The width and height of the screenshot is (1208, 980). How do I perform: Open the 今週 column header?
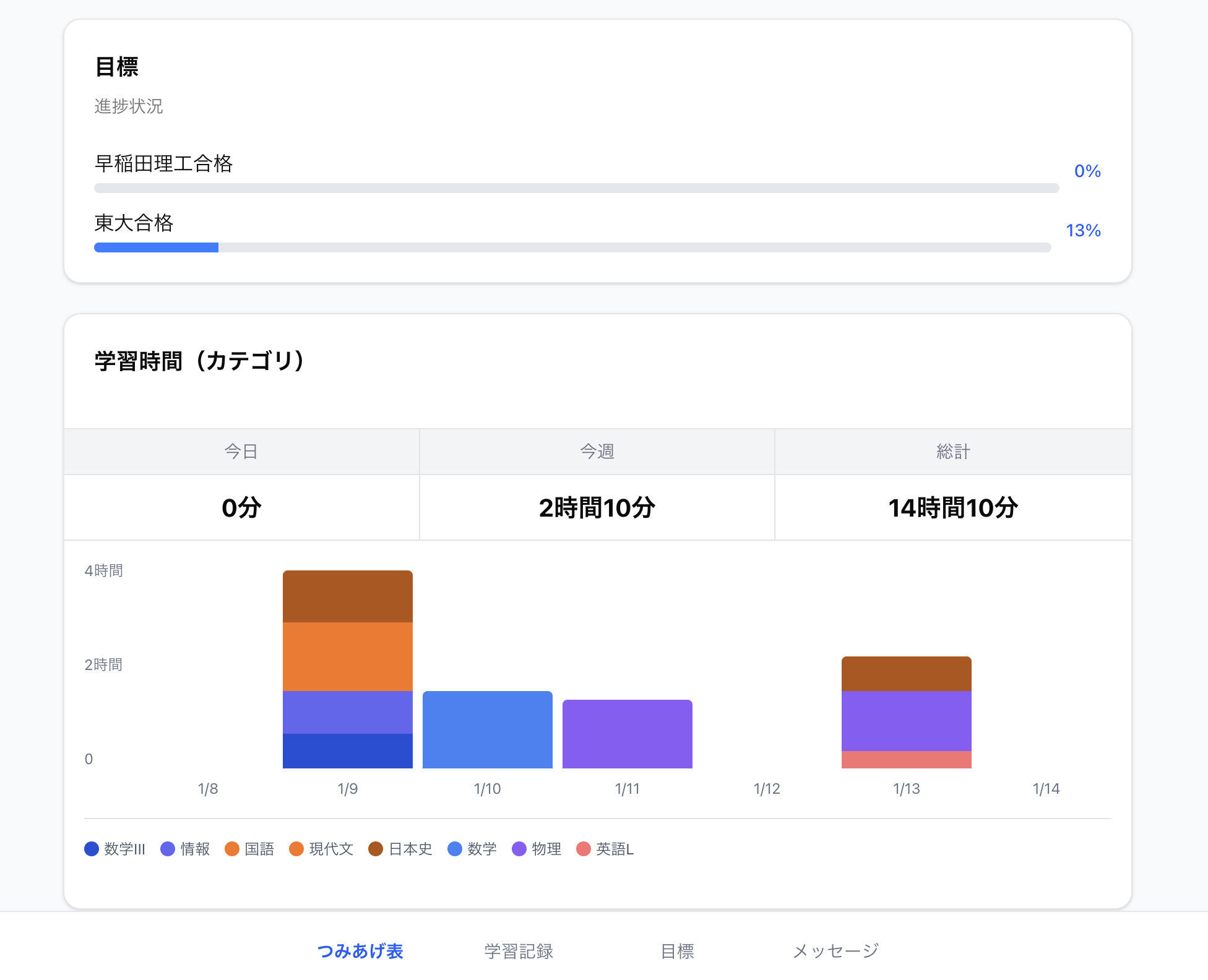pos(596,451)
